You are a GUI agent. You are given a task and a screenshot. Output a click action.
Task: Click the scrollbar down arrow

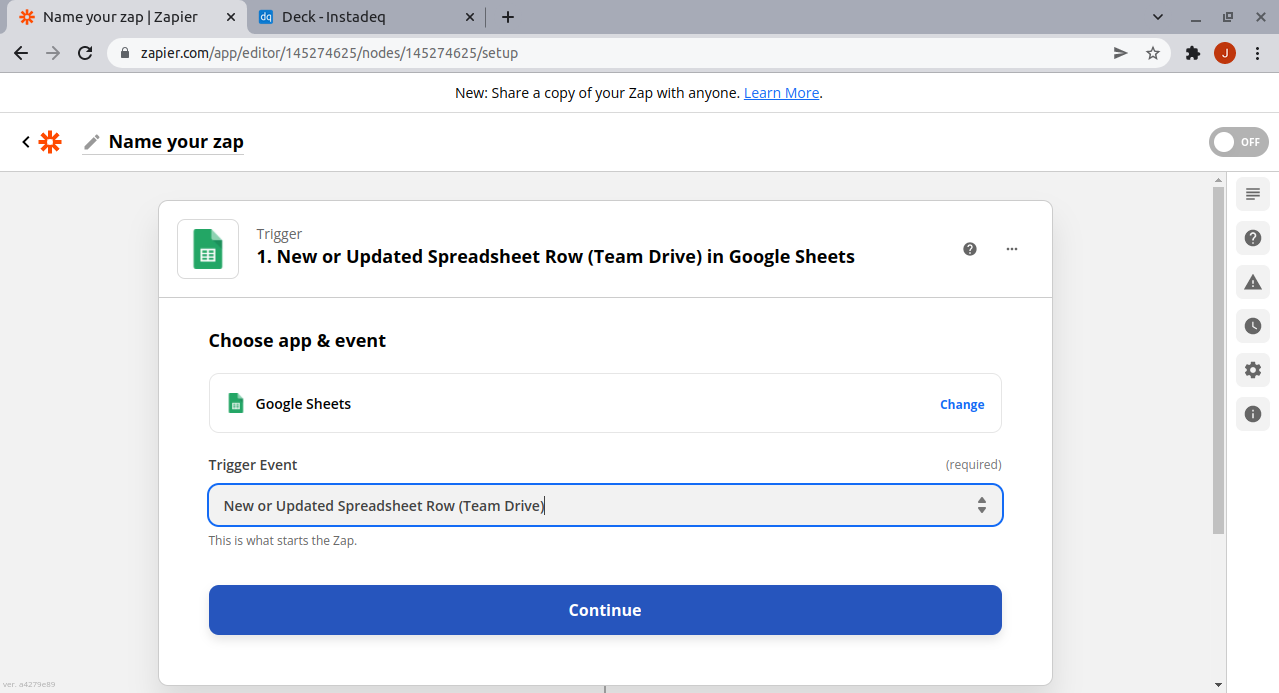[1218, 685]
